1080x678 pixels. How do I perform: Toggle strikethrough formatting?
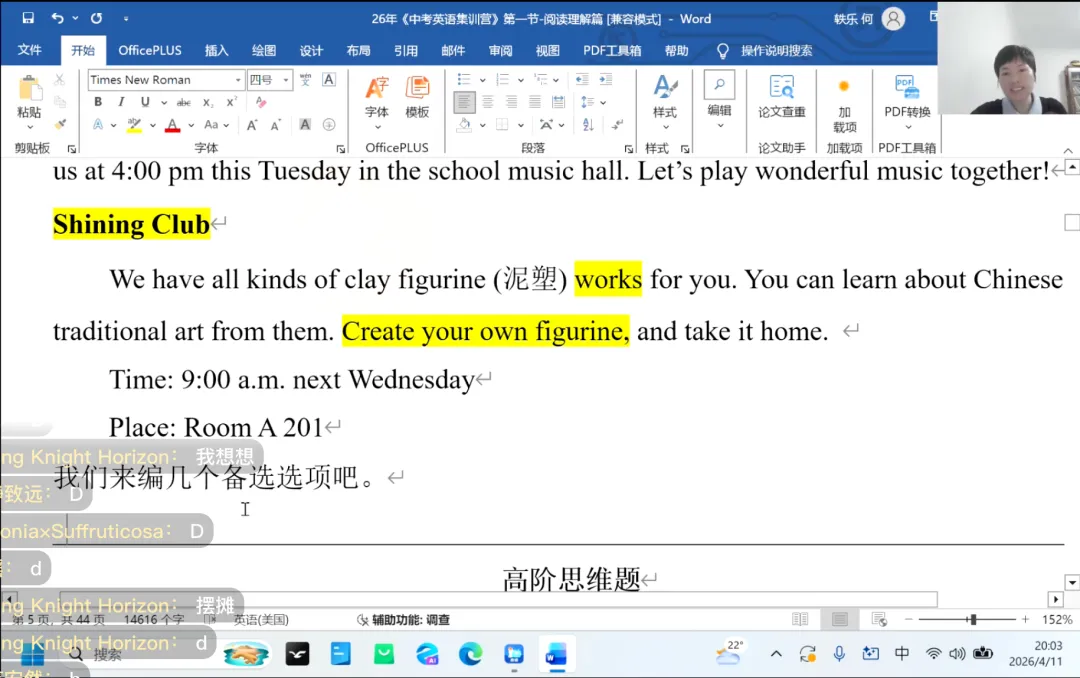tap(183, 102)
